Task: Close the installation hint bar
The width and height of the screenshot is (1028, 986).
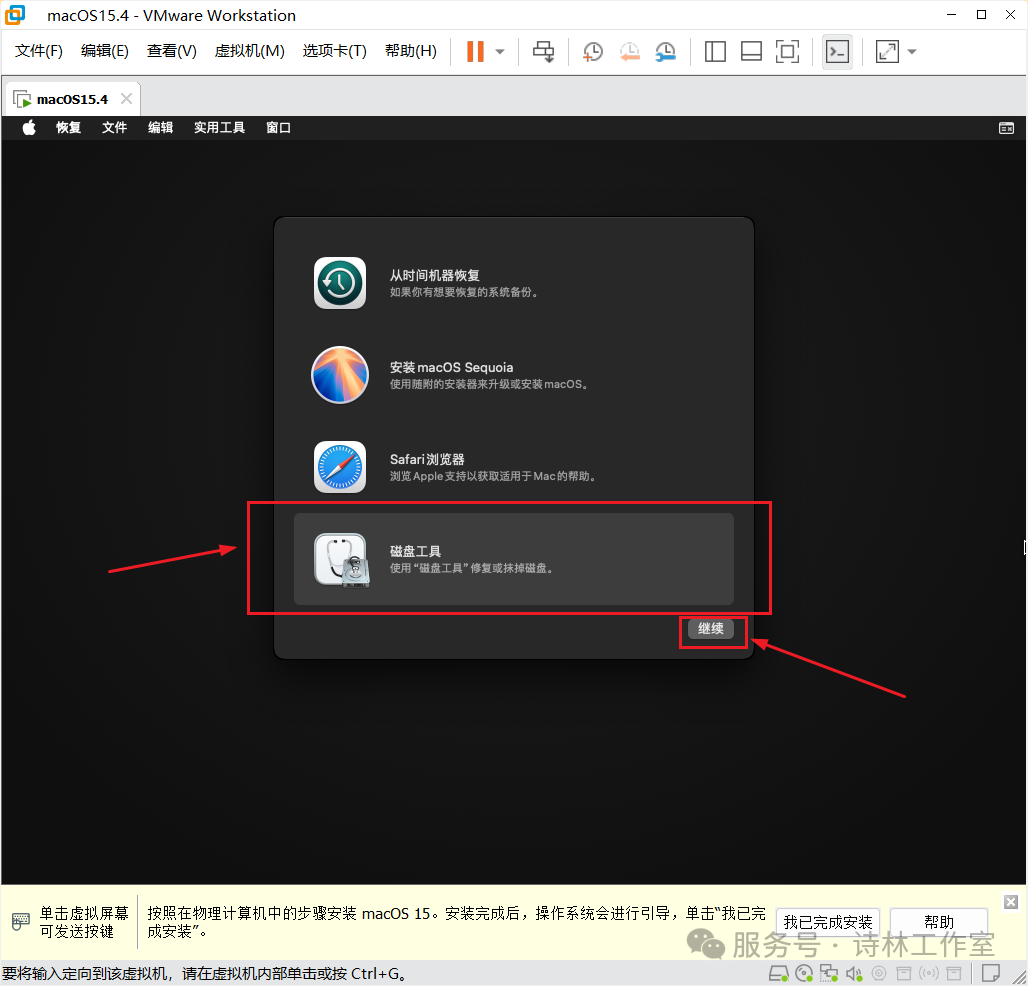Action: coord(1011,902)
